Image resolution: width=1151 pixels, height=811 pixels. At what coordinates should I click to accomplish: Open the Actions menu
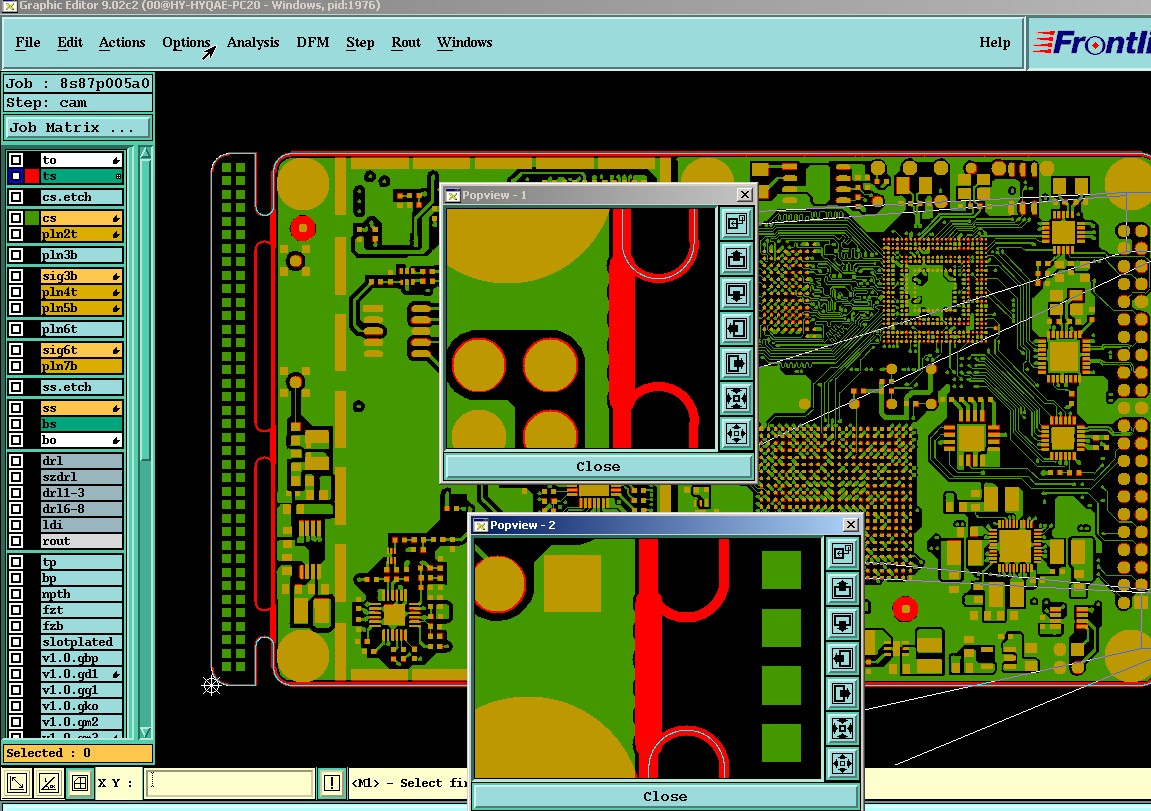tap(122, 43)
